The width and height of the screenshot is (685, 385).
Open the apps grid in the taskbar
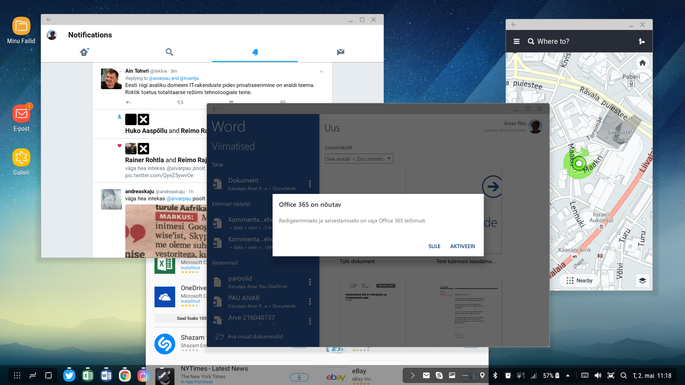coord(17,375)
